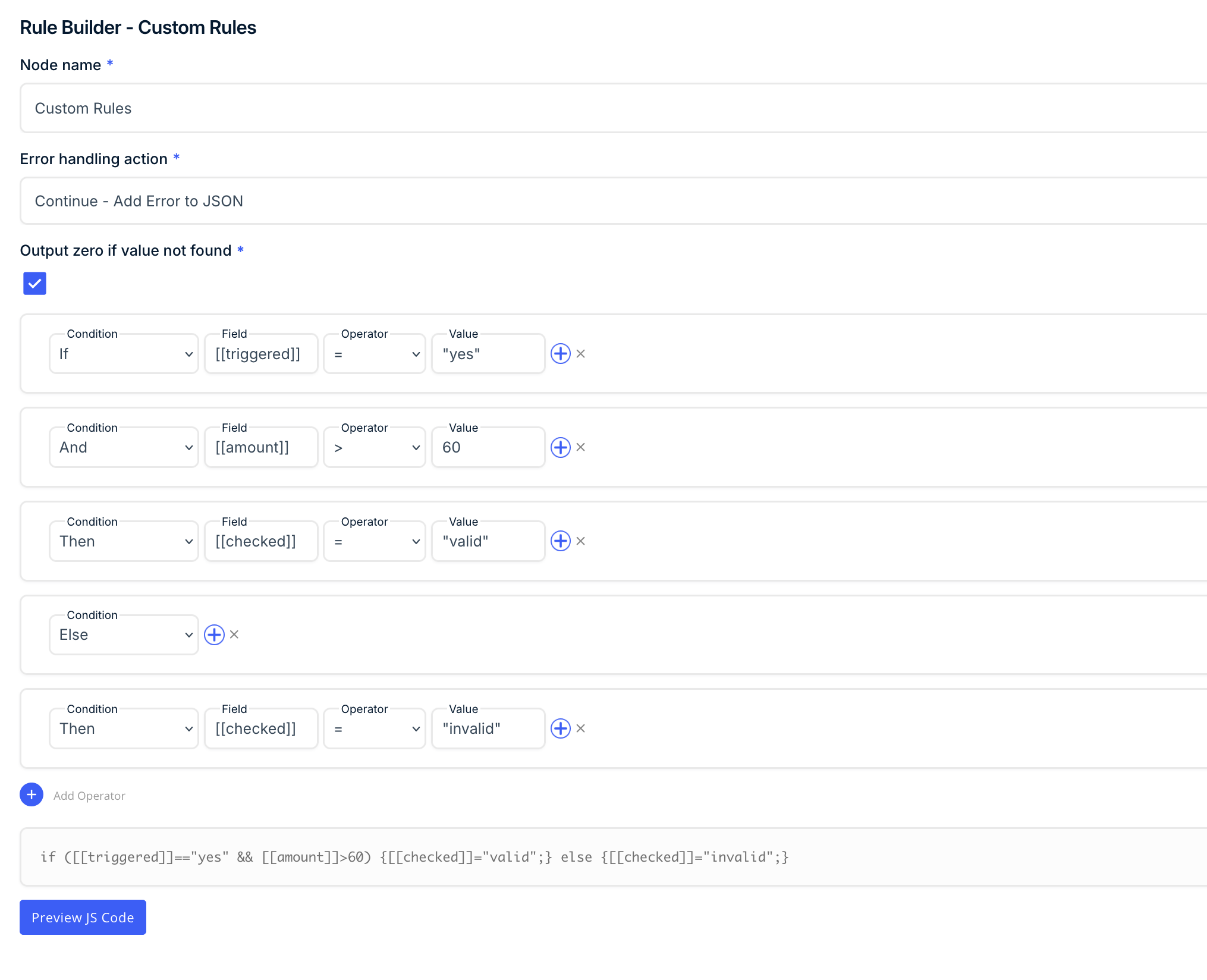Change the Value 60 in the And row
1207x980 pixels.
click(x=488, y=447)
